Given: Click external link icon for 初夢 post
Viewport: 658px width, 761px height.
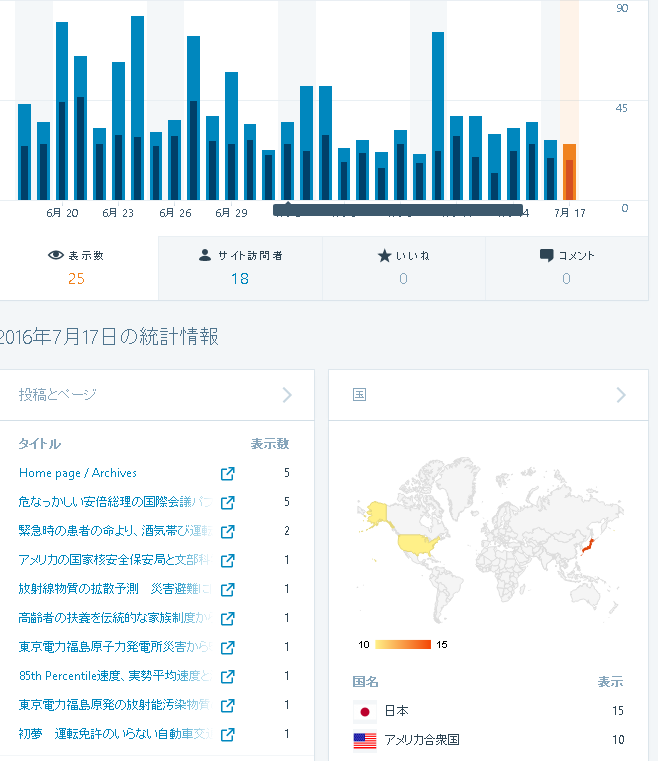Looking at the screenshot, I should [x=227, y=734].
